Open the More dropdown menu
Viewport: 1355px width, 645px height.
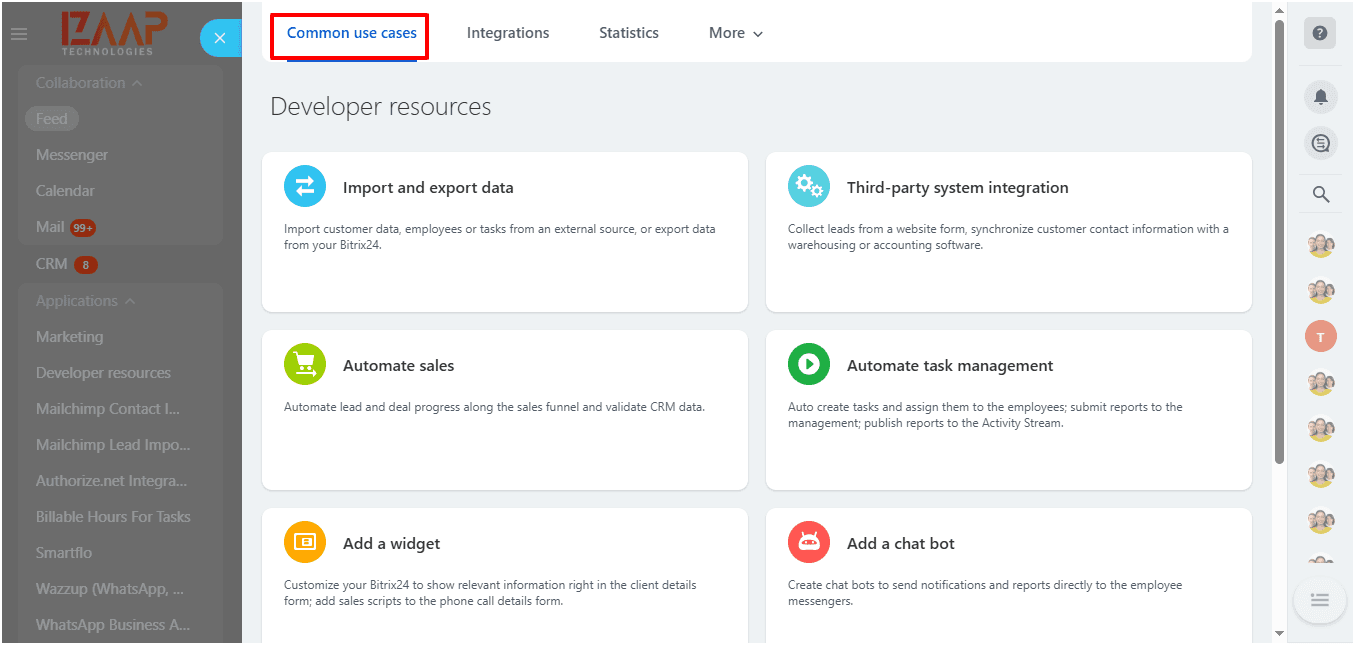pos(735,32)
